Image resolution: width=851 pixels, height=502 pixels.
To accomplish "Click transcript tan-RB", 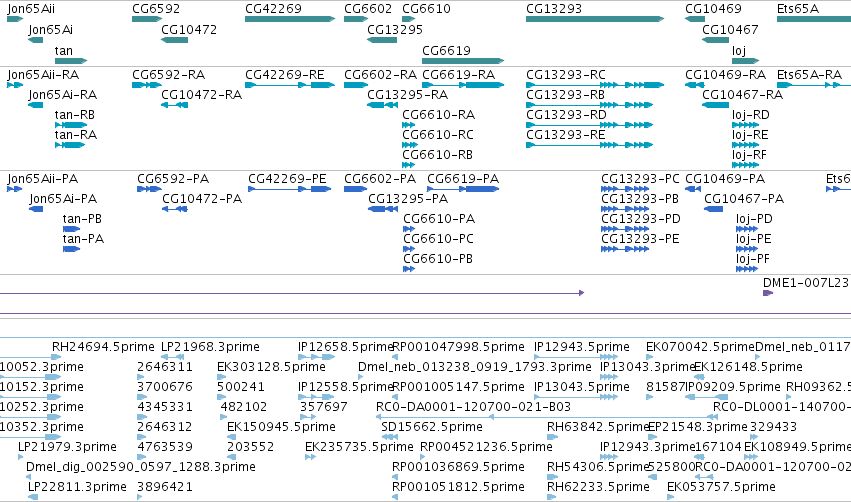I will [x=74, y=115].
